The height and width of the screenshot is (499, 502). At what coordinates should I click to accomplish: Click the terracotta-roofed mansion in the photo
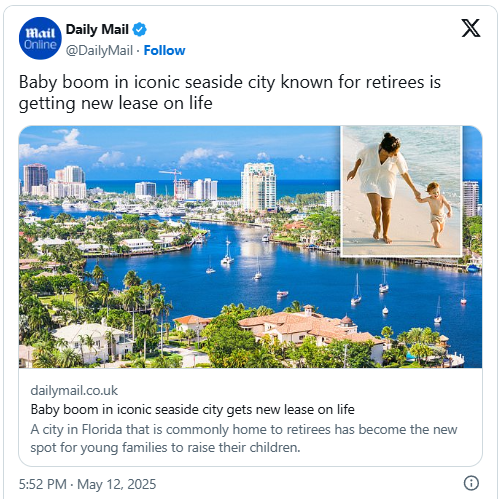(310, 330)
